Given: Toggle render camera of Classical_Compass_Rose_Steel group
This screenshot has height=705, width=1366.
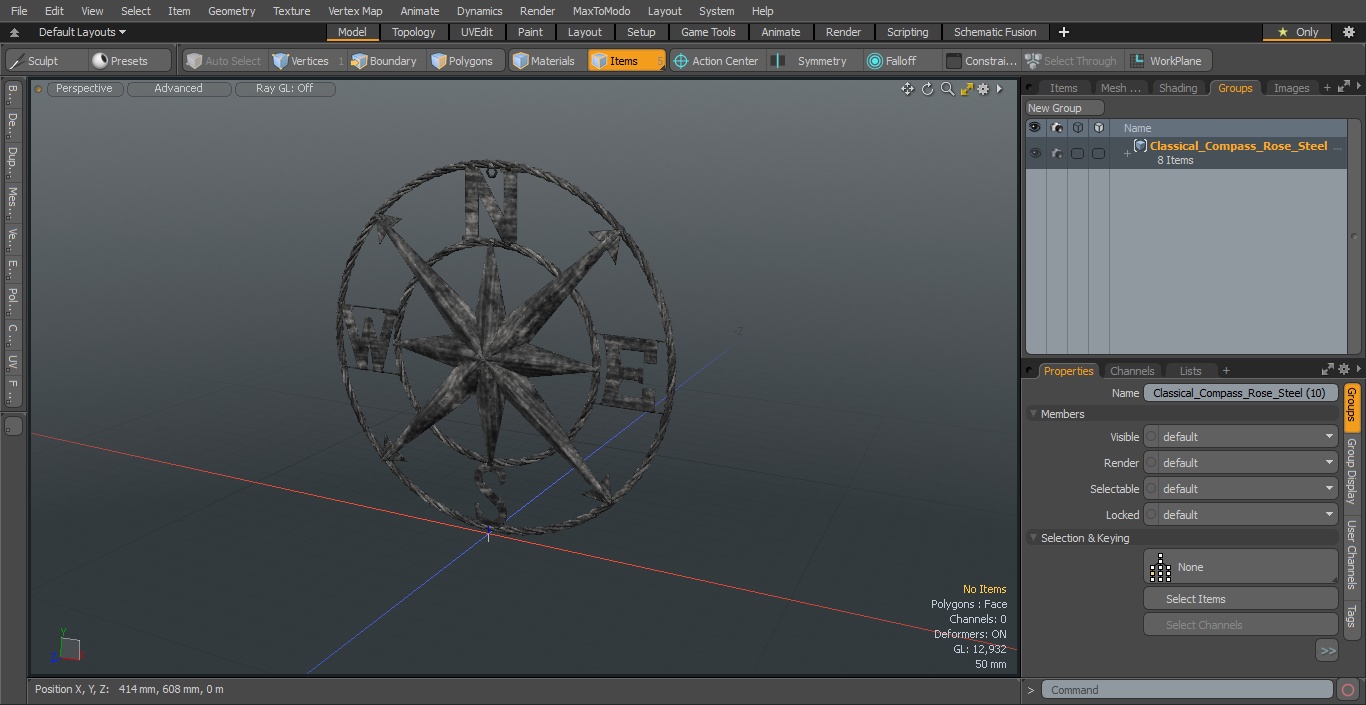Looking at the screenshot, I should pos(1056,153).
